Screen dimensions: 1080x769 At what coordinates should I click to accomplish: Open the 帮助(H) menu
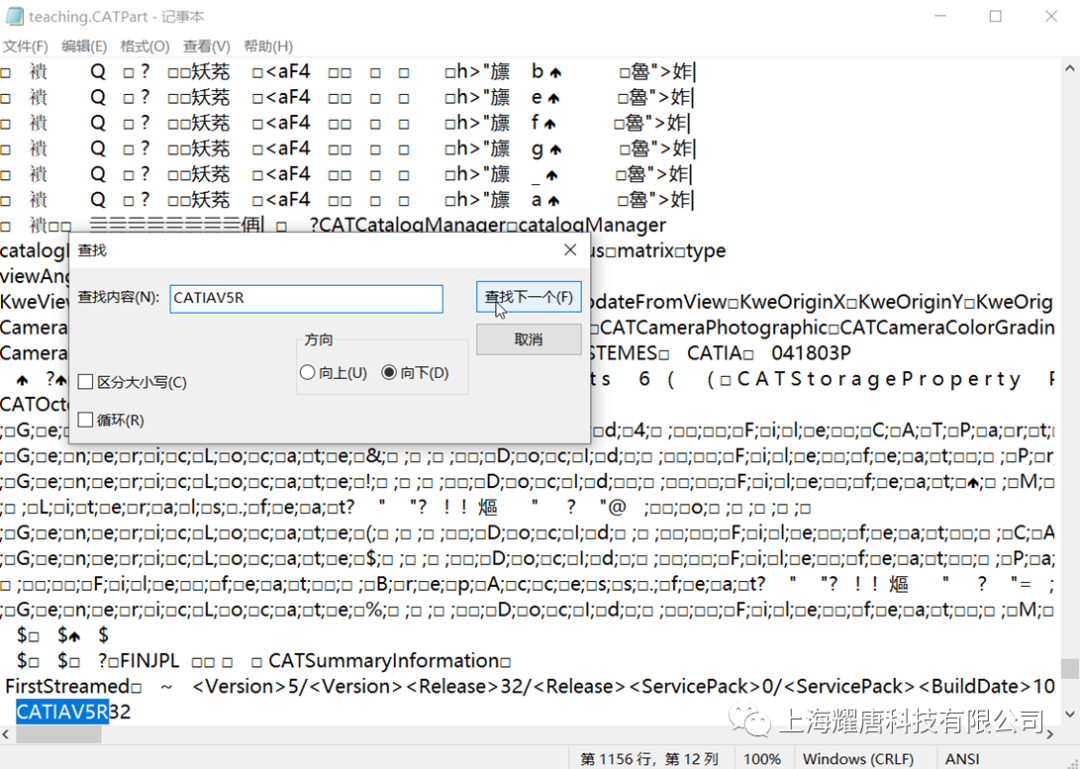[268, 46]
